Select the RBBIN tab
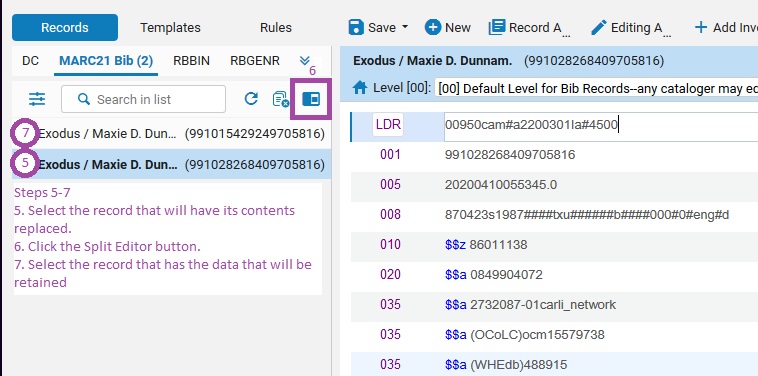Viewport: 758px width, 376px height. point(191,61)
